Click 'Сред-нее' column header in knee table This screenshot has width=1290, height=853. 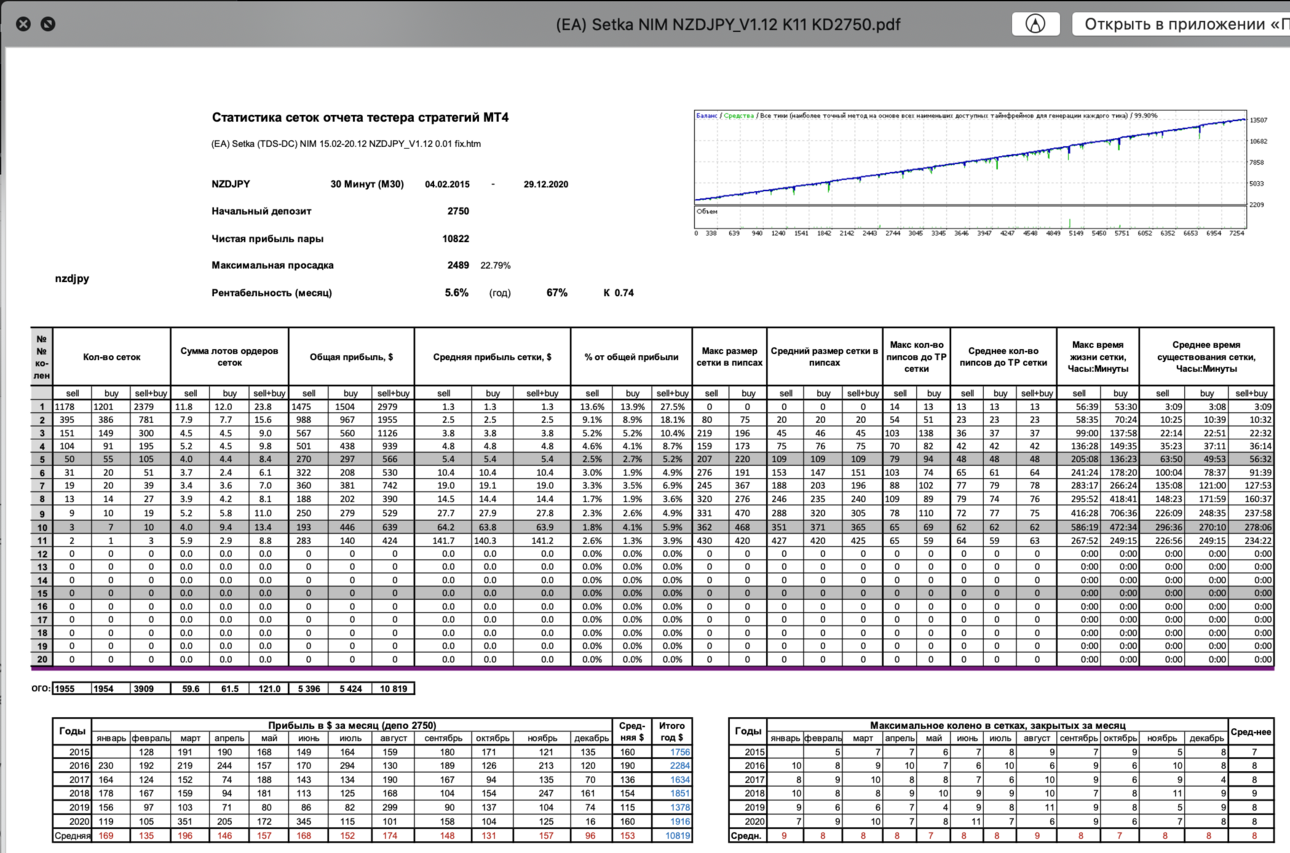pos(1251,732)
